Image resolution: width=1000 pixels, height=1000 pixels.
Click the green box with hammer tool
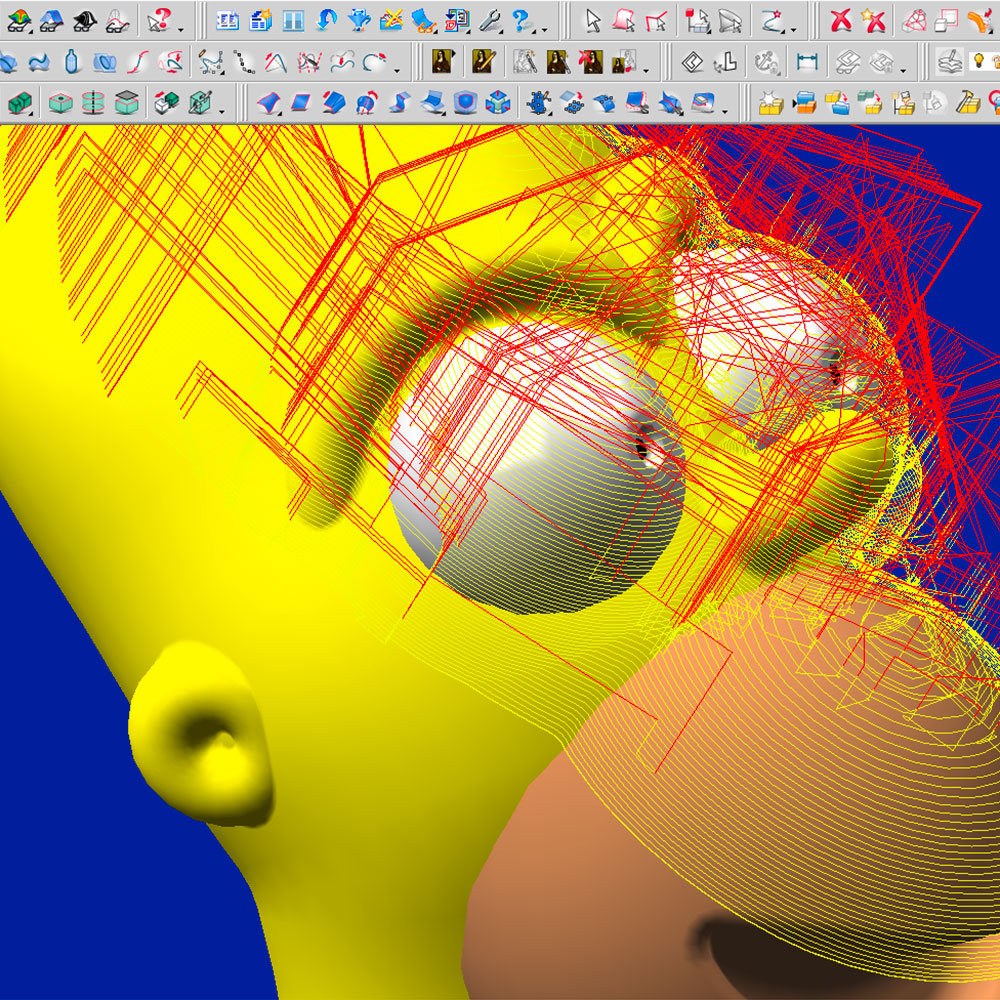200,102
